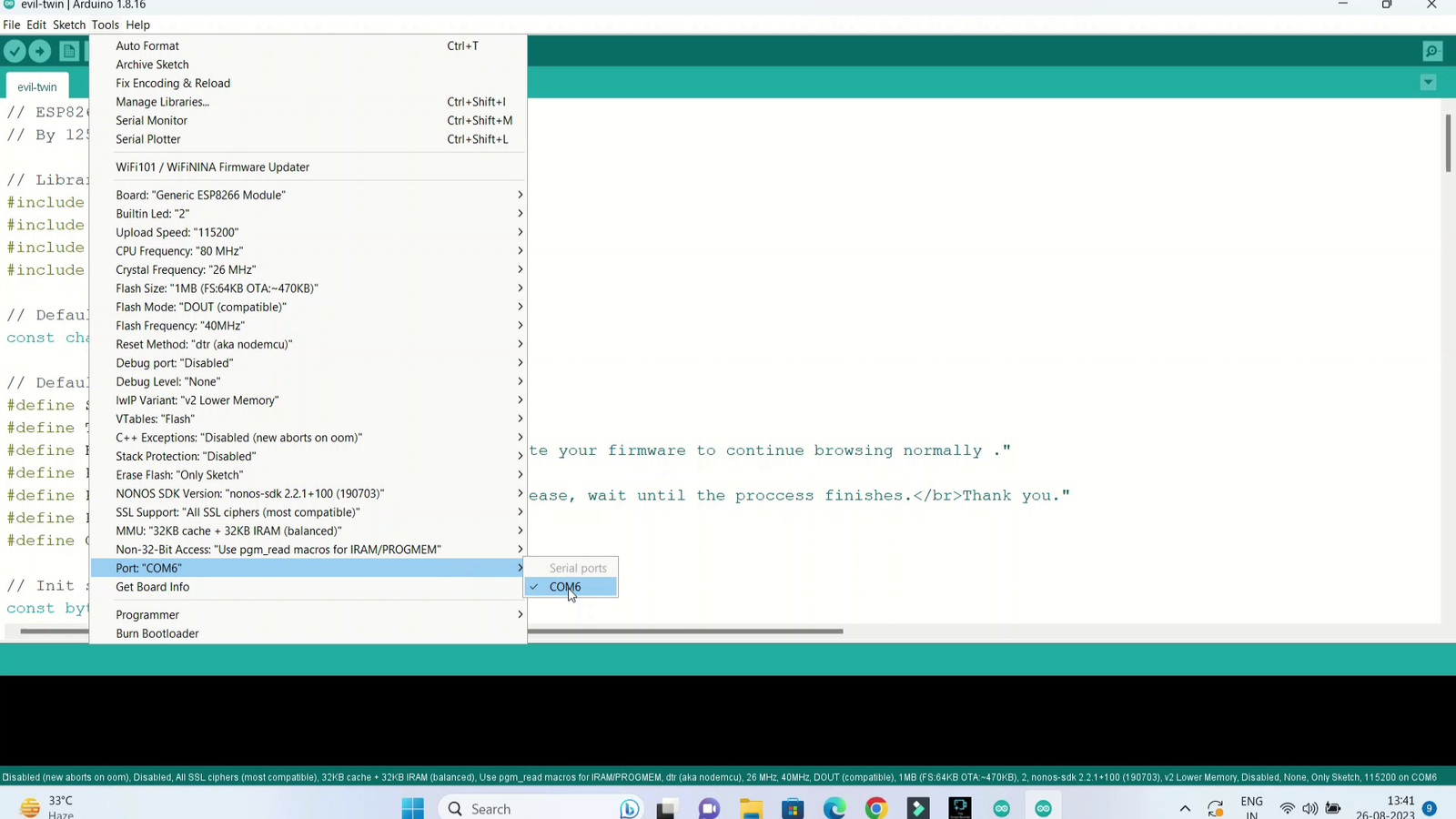Open Microsoft Edge from the taskbar

[834, 808]
